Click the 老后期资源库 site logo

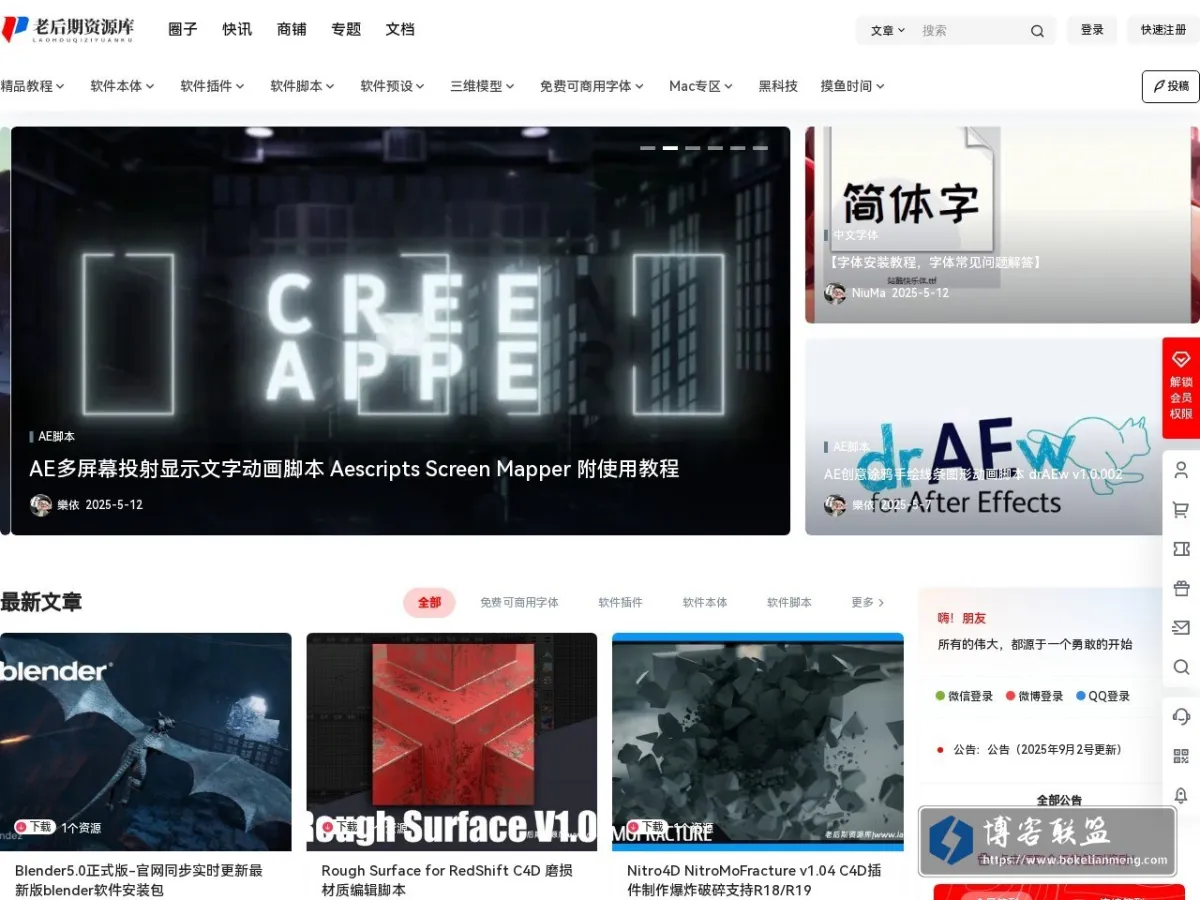click(x=68, y=30)
